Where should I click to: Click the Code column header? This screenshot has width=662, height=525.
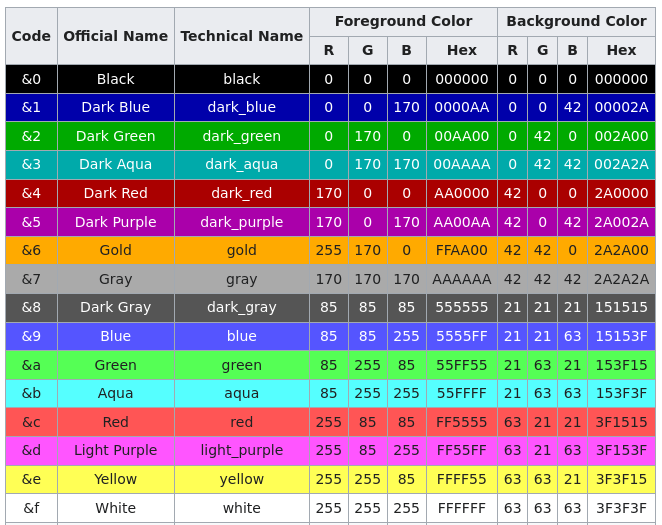(31, 36)
